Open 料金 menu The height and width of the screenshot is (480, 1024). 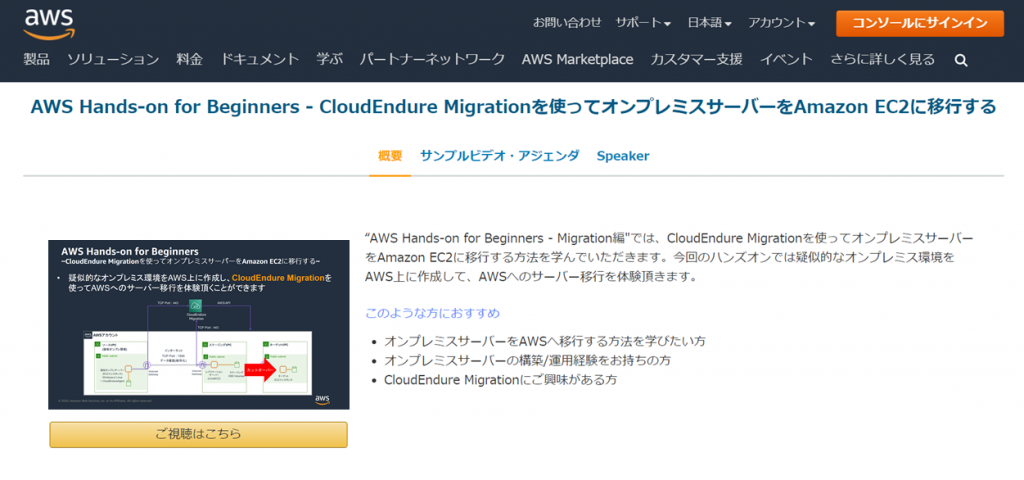[189, 59]
